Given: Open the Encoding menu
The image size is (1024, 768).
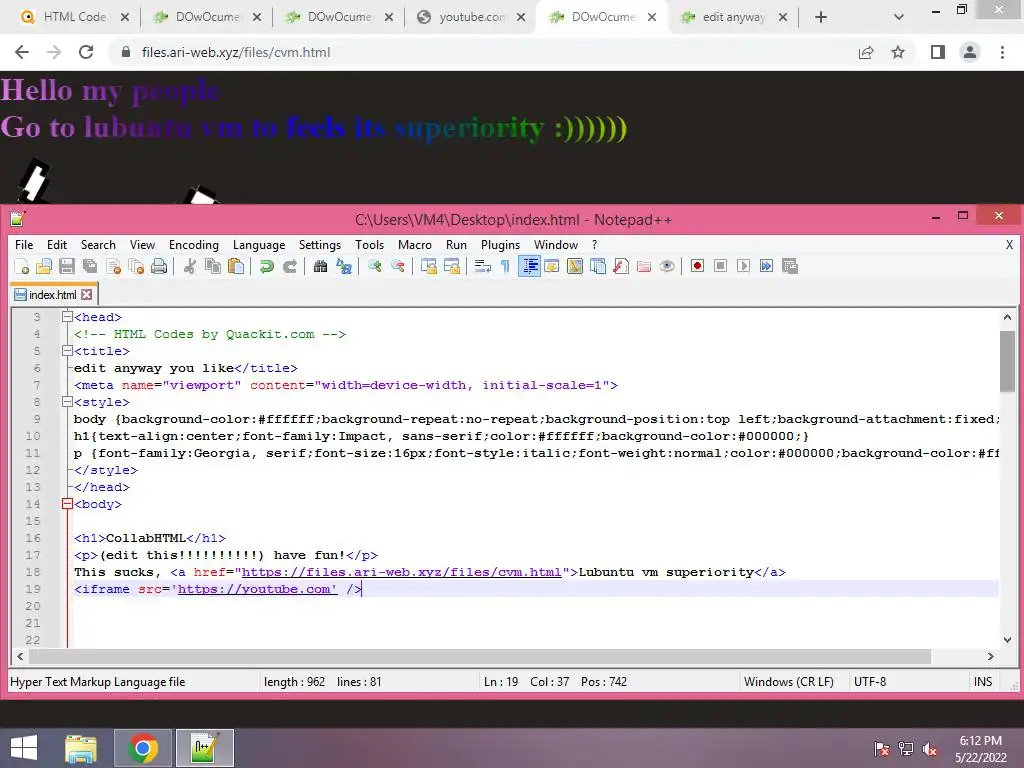Looking at the screenshot, I should tap(194, 245).
